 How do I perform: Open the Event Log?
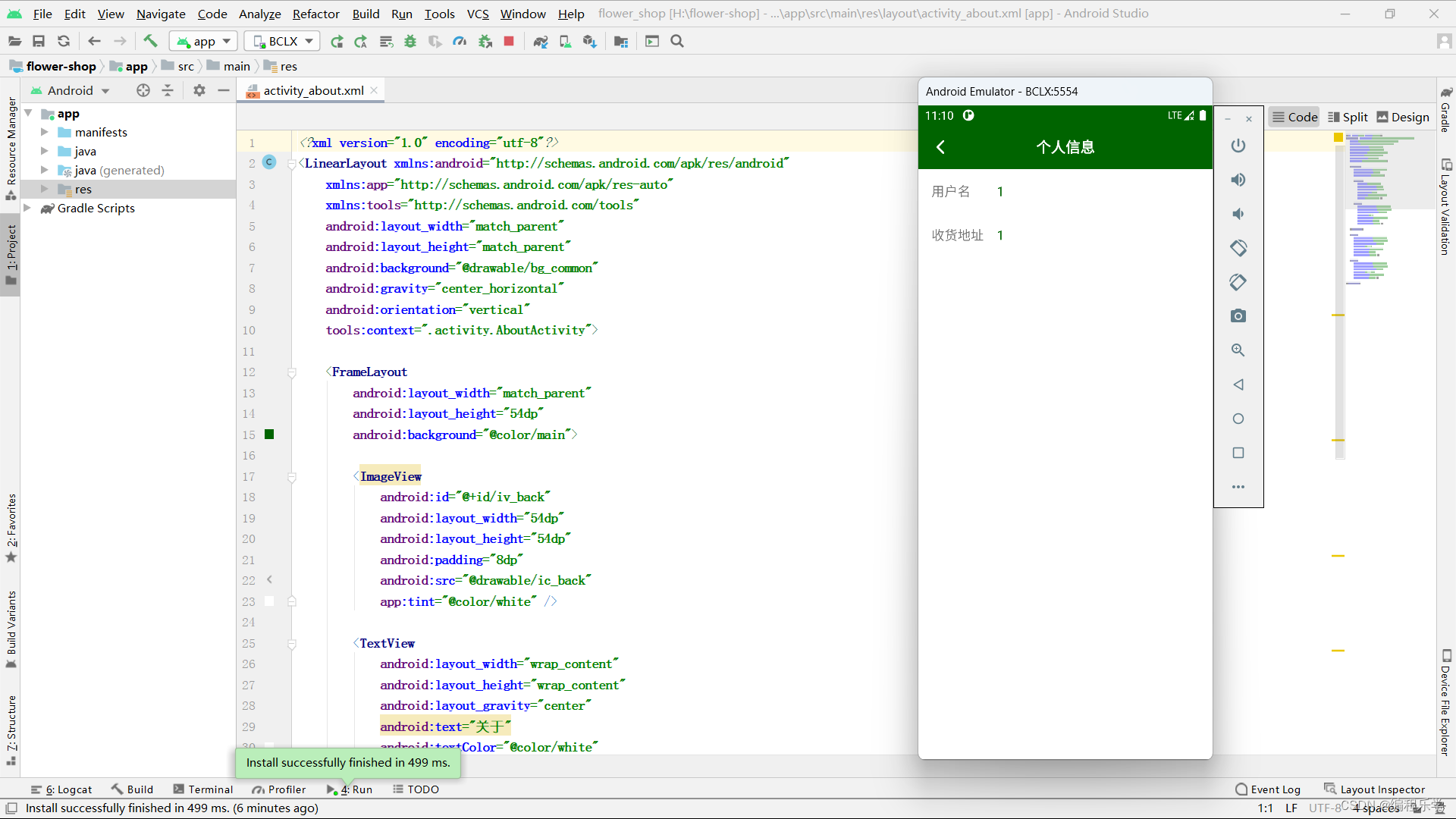[1267, 789]
